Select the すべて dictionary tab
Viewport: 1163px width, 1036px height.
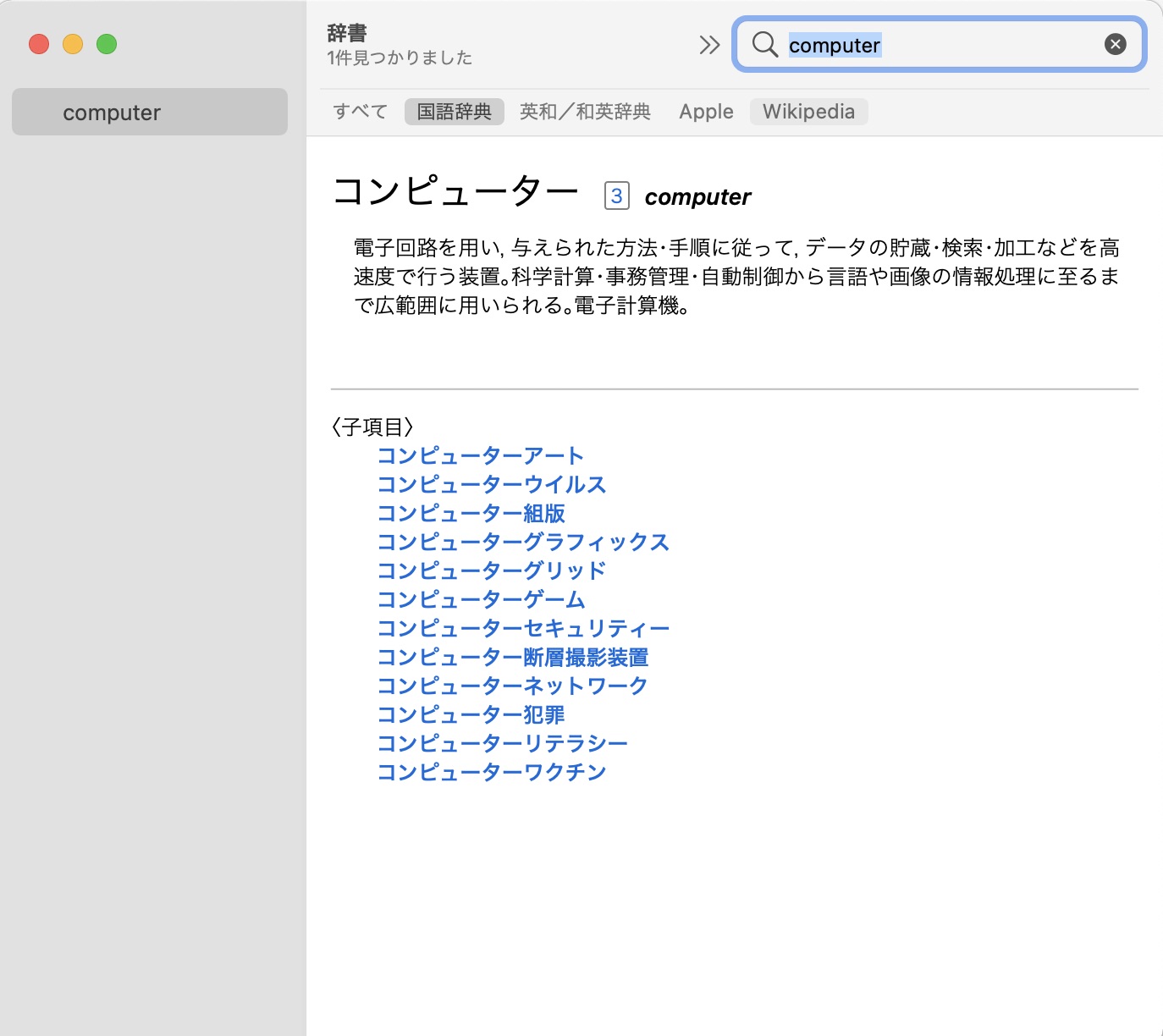point(360,112)
